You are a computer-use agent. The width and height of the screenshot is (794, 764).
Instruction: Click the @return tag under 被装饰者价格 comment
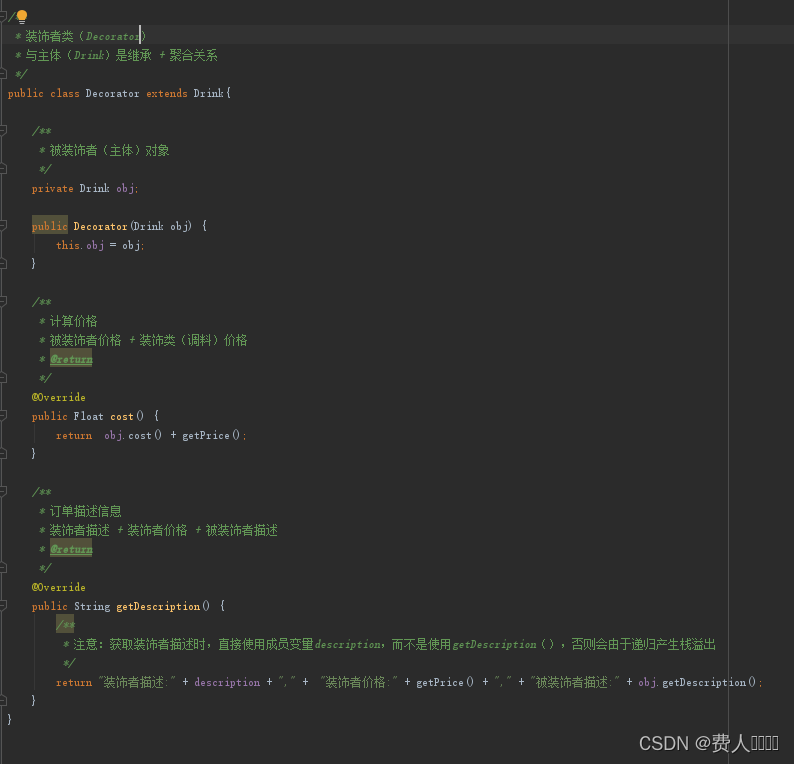tap(71, 359)
